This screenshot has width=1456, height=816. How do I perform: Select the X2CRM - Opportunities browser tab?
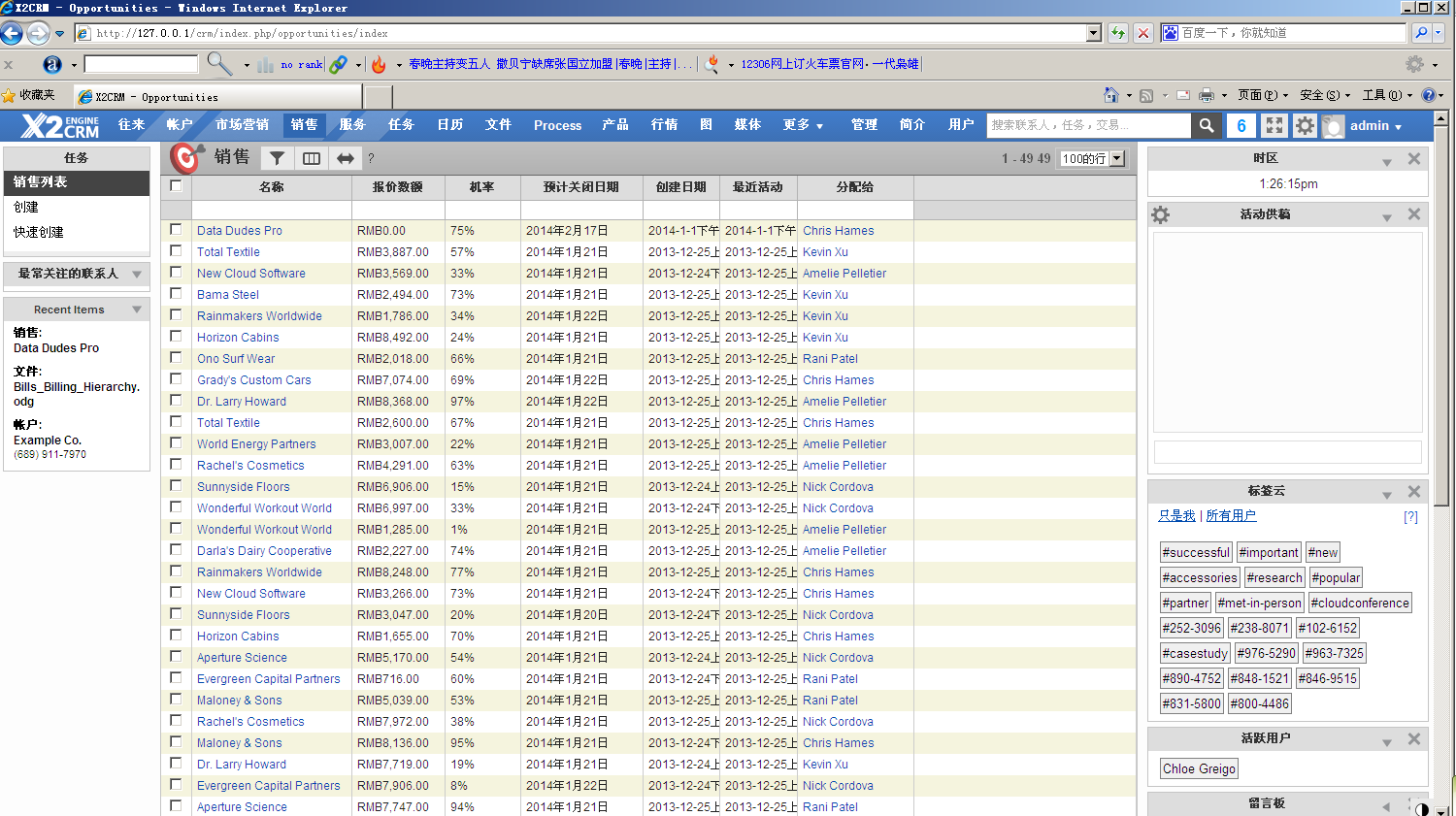point(218,97)
